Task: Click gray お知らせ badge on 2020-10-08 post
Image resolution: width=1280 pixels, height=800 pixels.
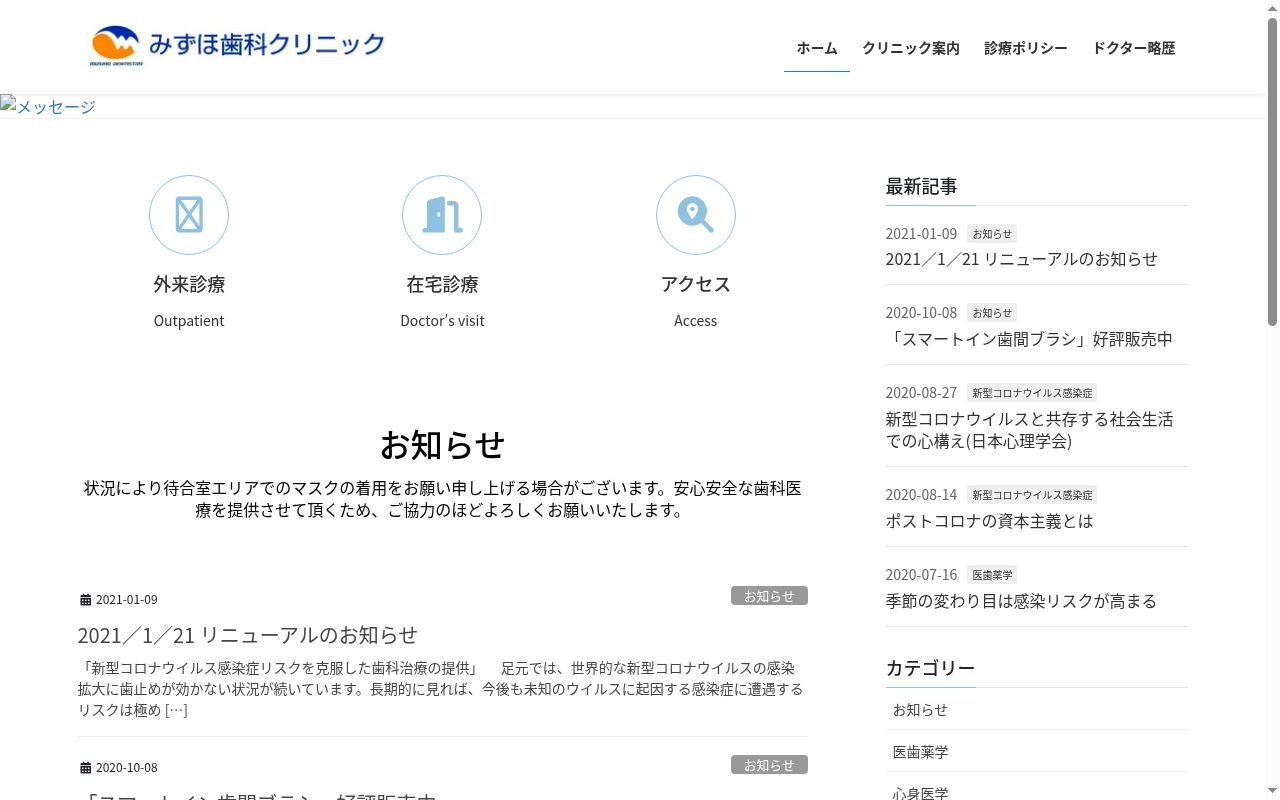Action: pos(769,765)
